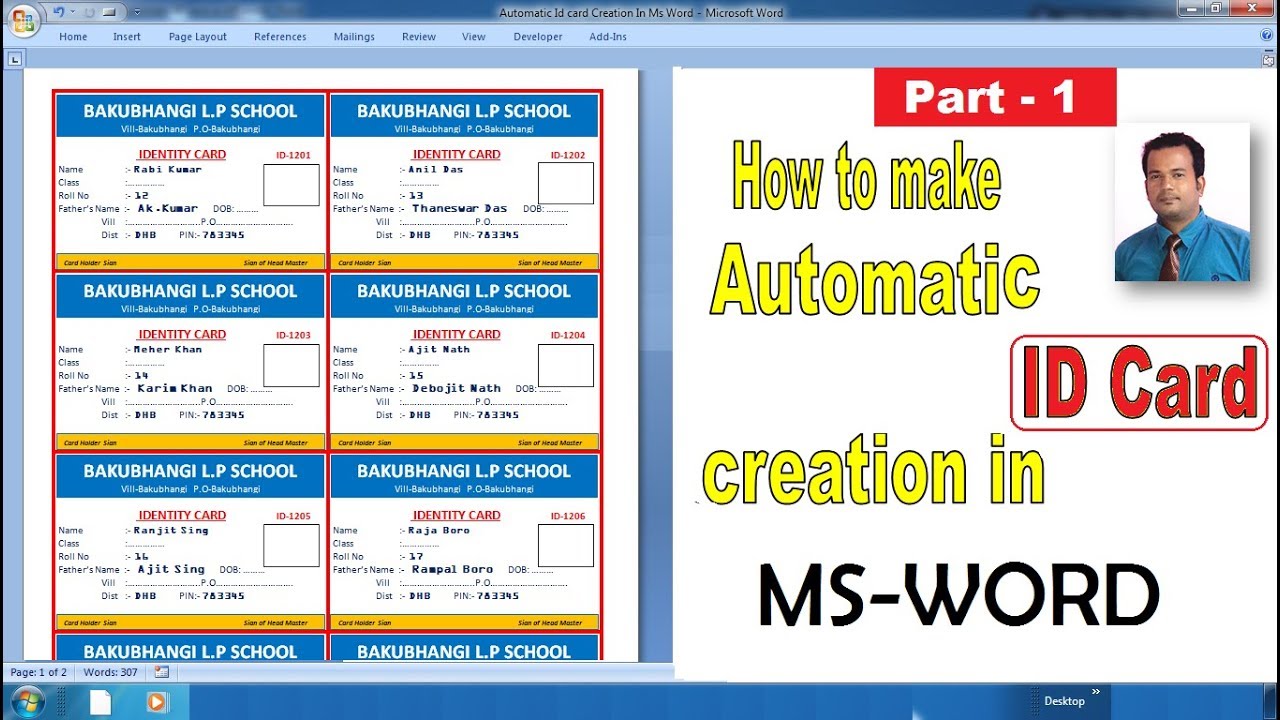Click the name 'Raja Boro'
This screenshot has height=720, width=1280.
point(439,531)
